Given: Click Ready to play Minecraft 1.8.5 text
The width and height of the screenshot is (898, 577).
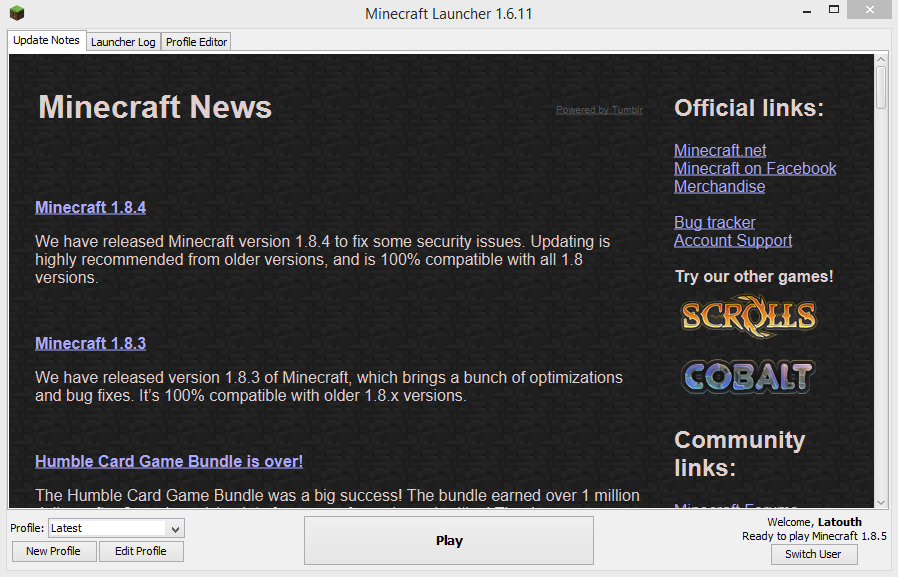Looking at the screenshot, I should [x=814, y=536].
